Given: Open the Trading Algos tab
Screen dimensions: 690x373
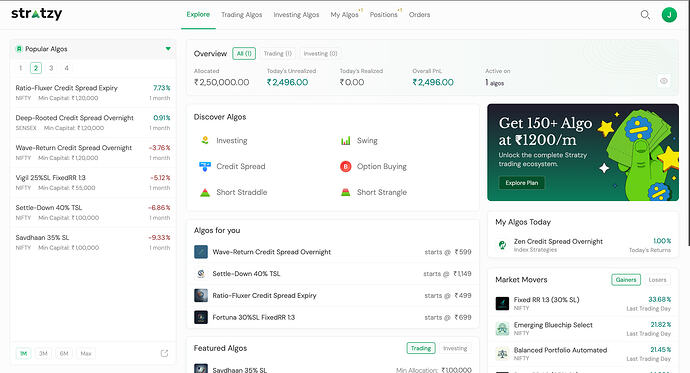Looking at the screenshot, I should pos(242,15).
